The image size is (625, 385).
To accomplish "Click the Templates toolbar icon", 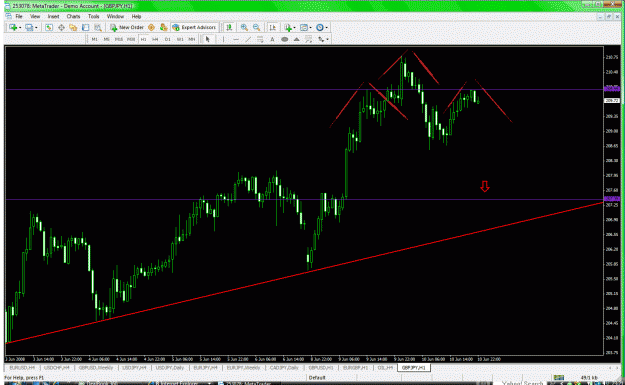I will [x=304, y=28].
